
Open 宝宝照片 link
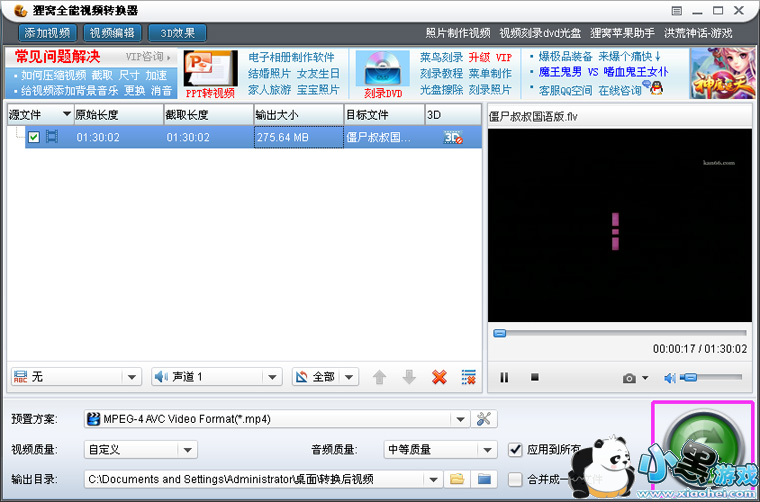coord(318,90)
